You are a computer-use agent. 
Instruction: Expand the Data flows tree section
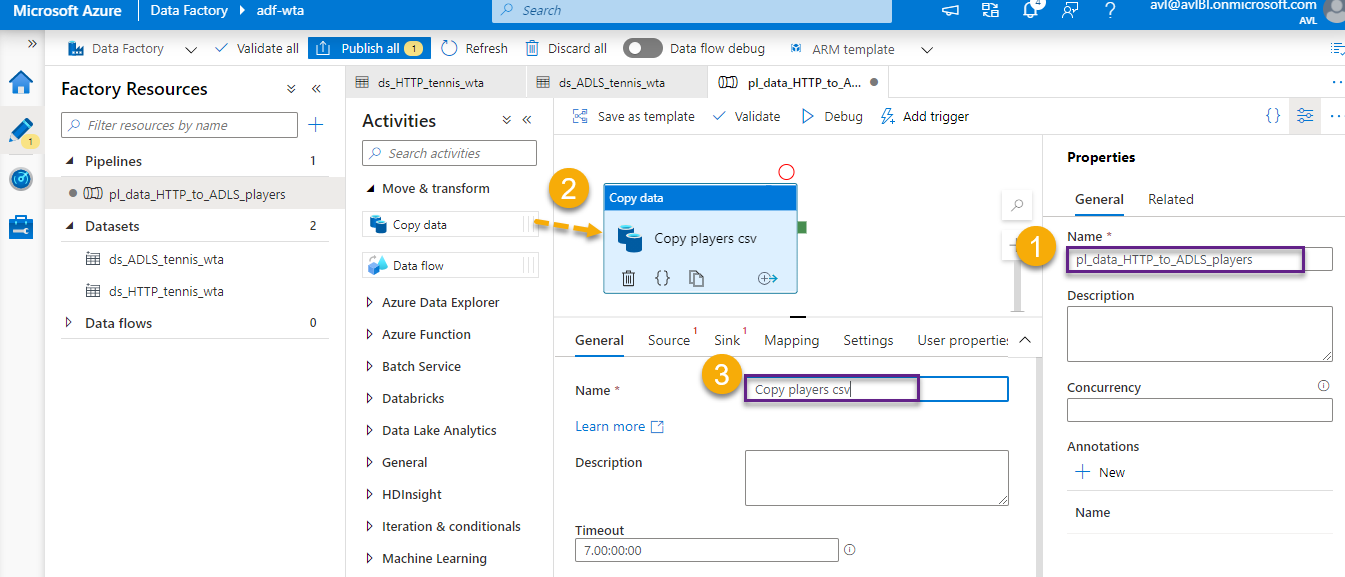[x=69, y=323]
